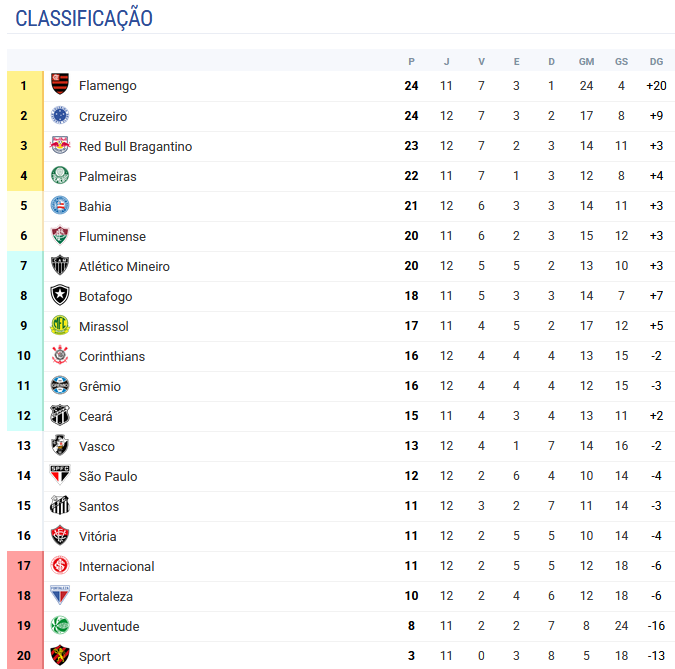The image size is (675, 669).
Task: Open the Fluminense team link
Action: pyautogui.click(x=112, y=236)
